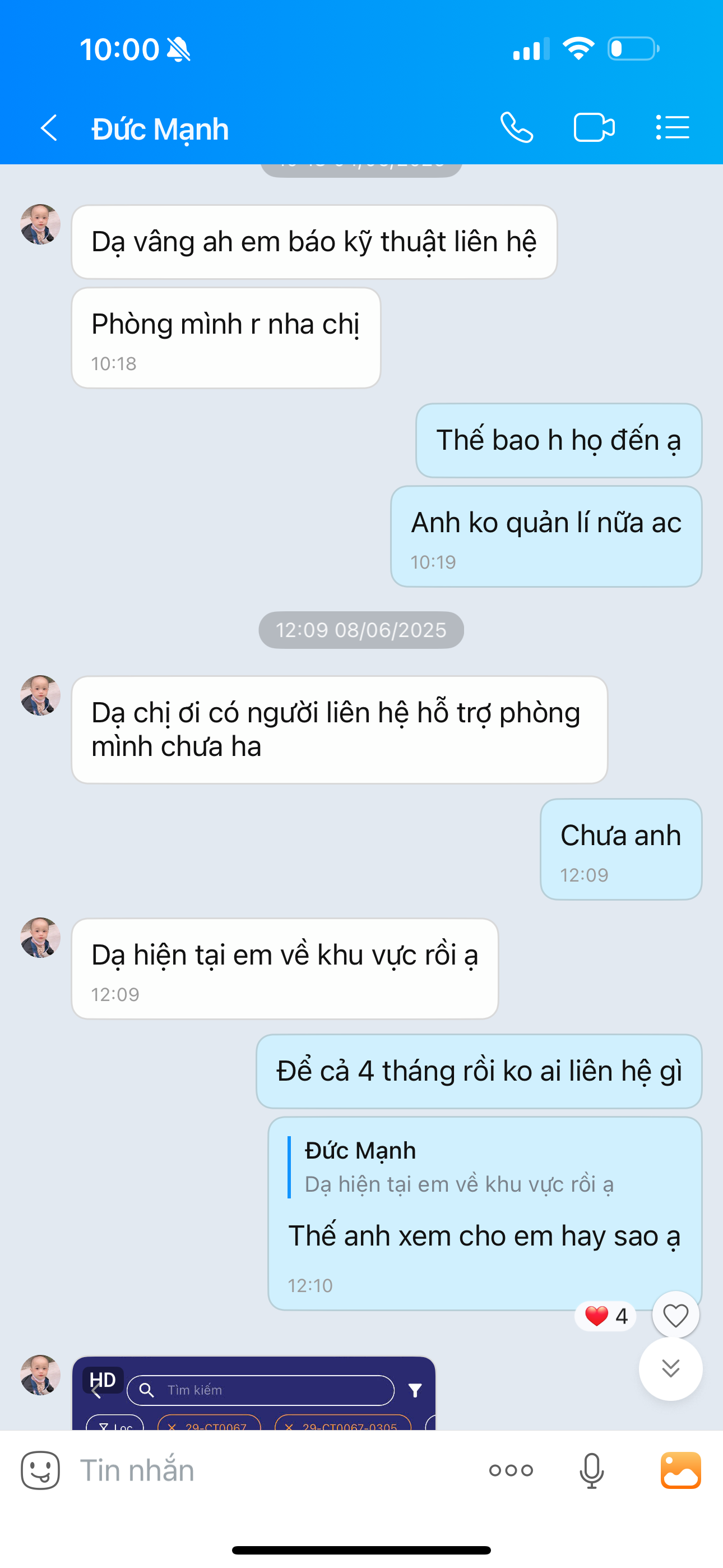
Task: Jump to latest messages with double-chevron button
Action: [671, 1368]
